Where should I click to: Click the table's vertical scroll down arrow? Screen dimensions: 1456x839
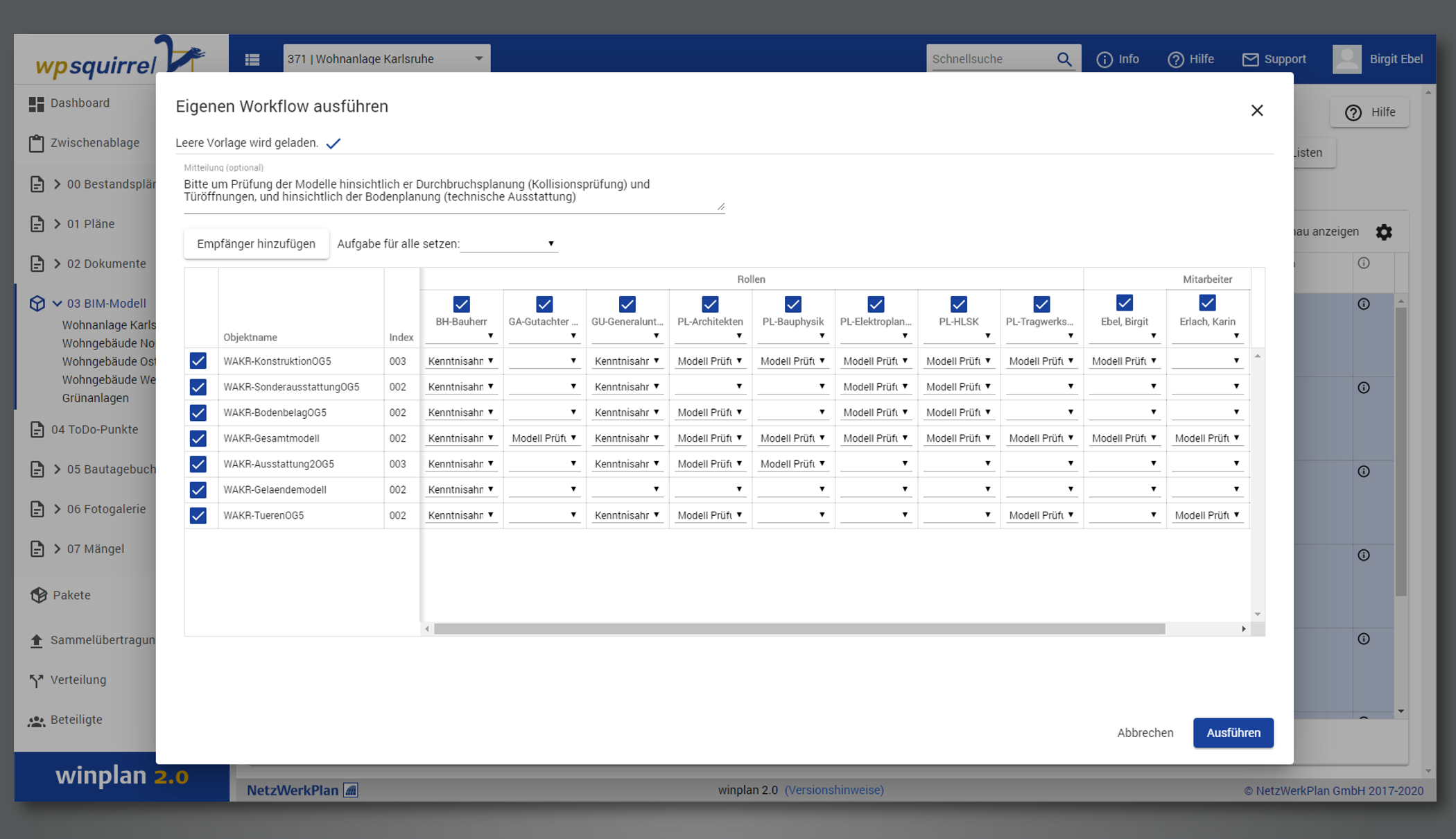coord(1258,614)
